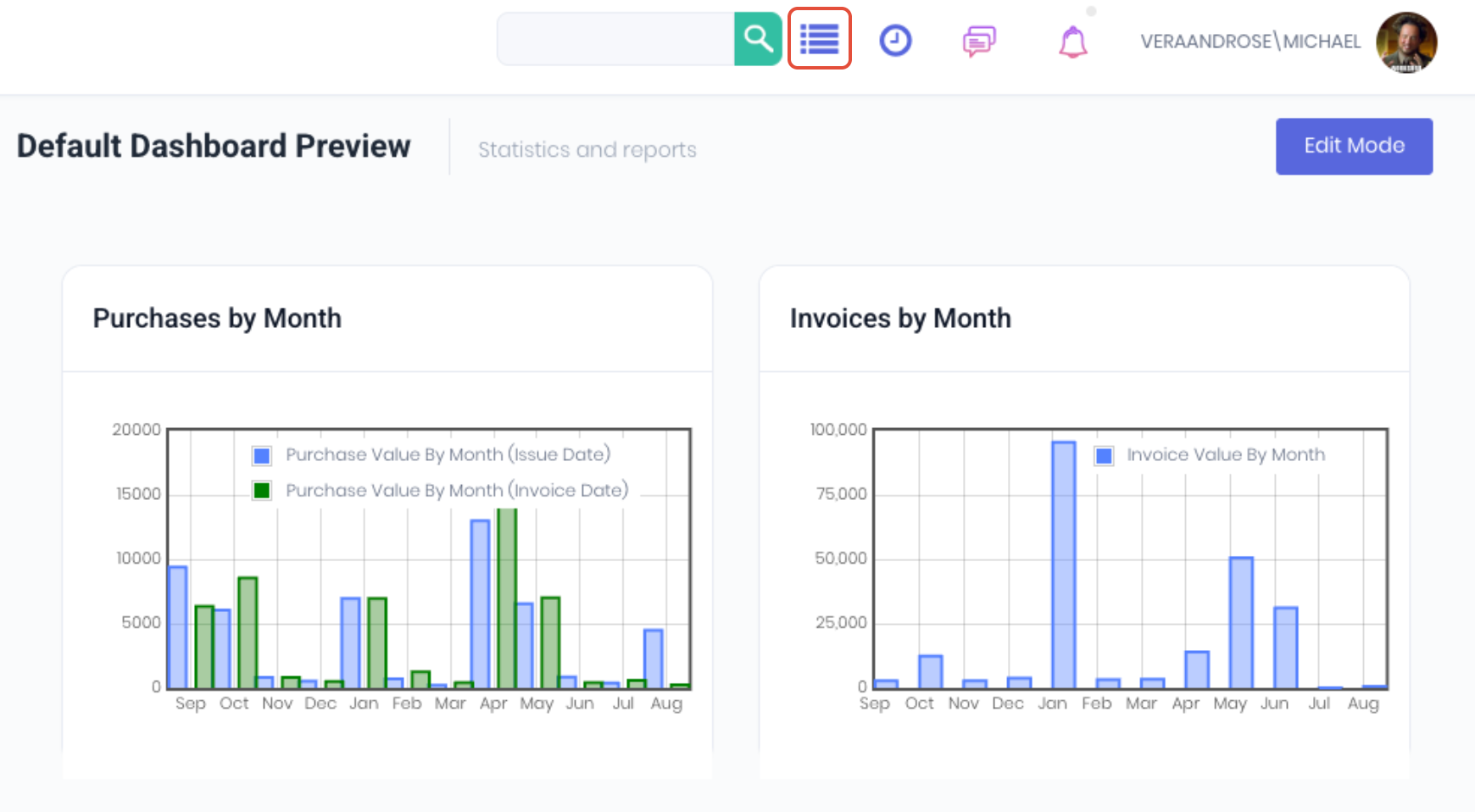Image resolution: width=1475 pixels, height=812 pixels.
Task: Click the tall green Apr purchases bar
Action: tap(507, 598)
